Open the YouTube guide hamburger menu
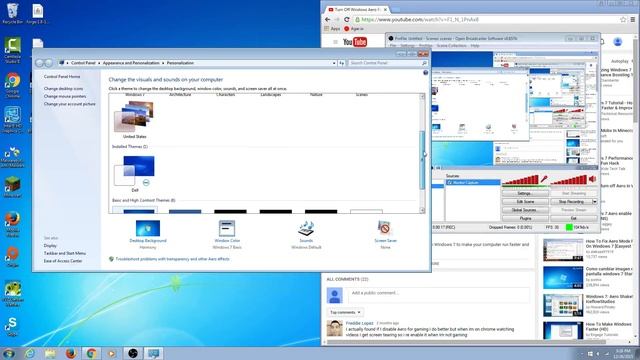Viewport: 640px width, 360px height. click(x=335, y=42)
